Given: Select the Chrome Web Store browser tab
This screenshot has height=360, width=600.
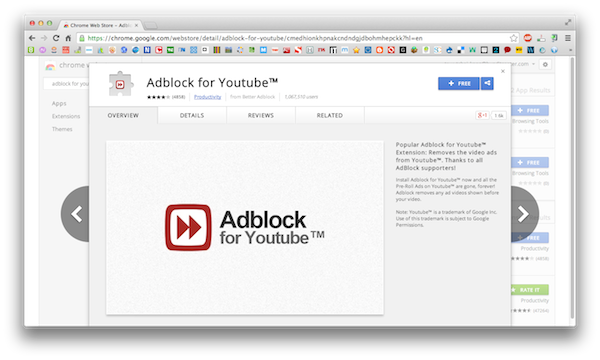Looking at the screenshot, I should coord(101,25).
